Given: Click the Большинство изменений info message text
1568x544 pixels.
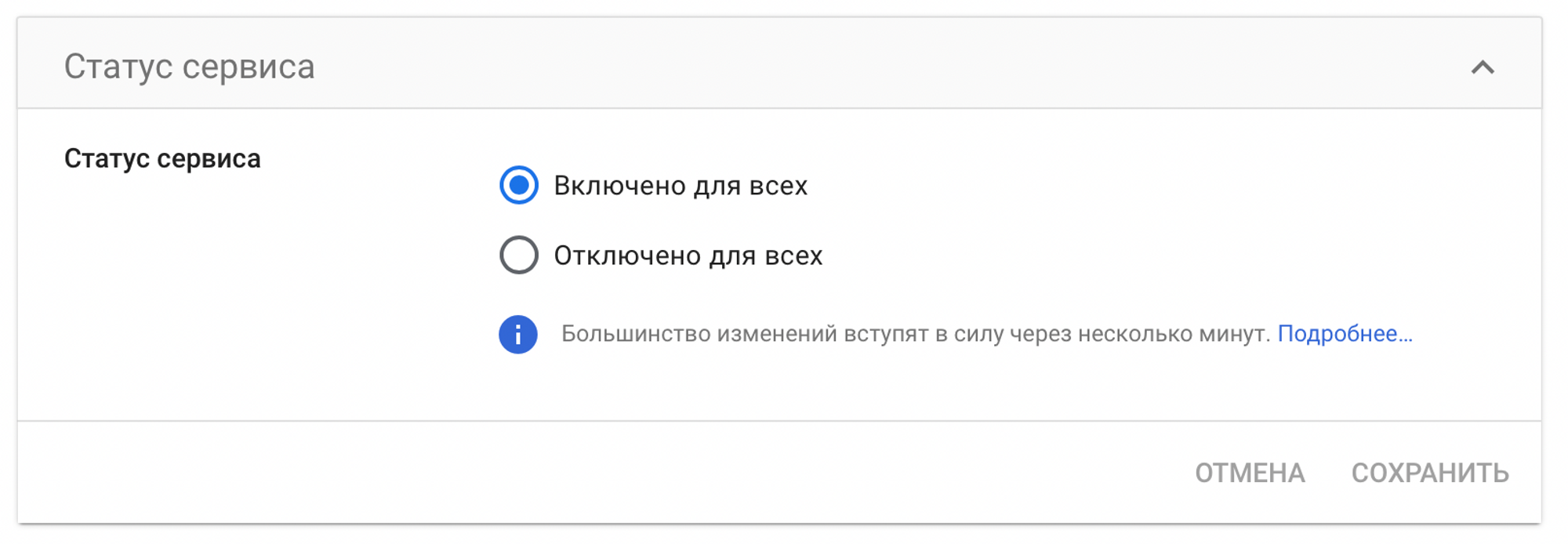Looking at the screenshot, I should pos(915,334).
